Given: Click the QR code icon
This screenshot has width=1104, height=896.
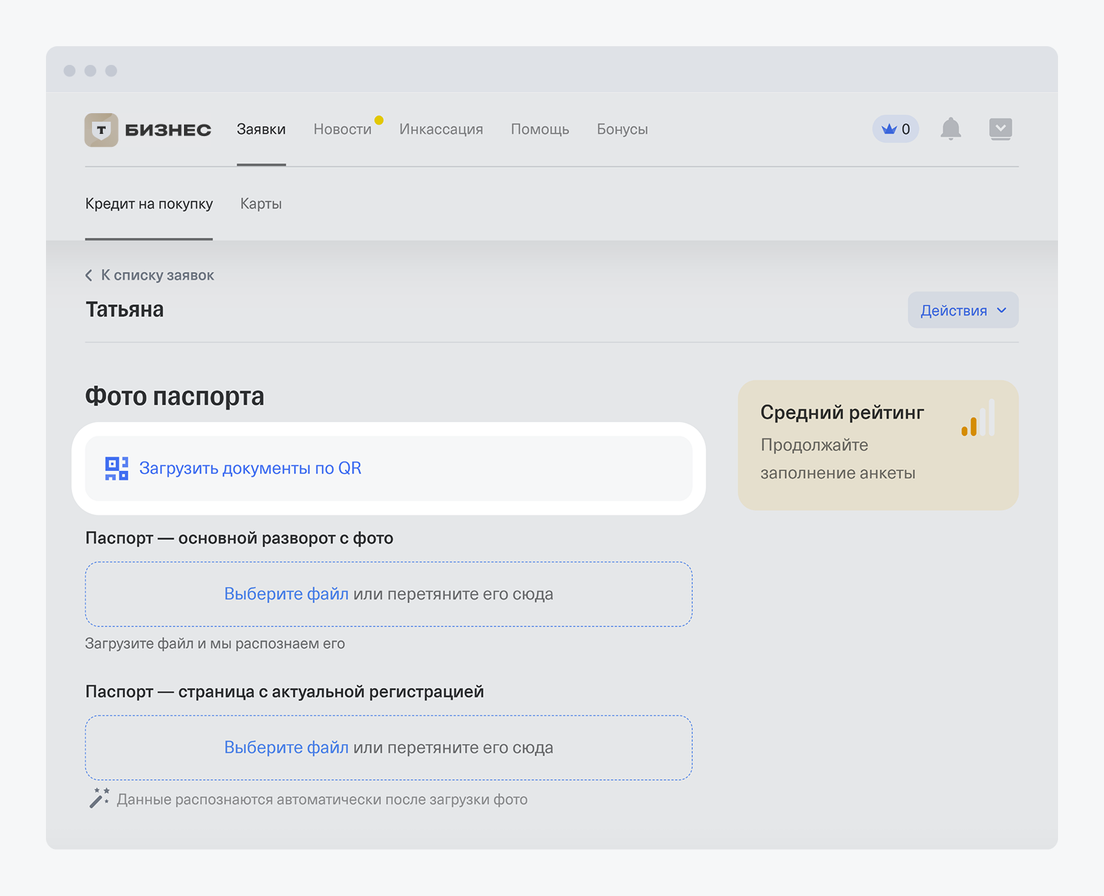Looking at the screenshot, I should pyautogui.click(x=117, y=468).
